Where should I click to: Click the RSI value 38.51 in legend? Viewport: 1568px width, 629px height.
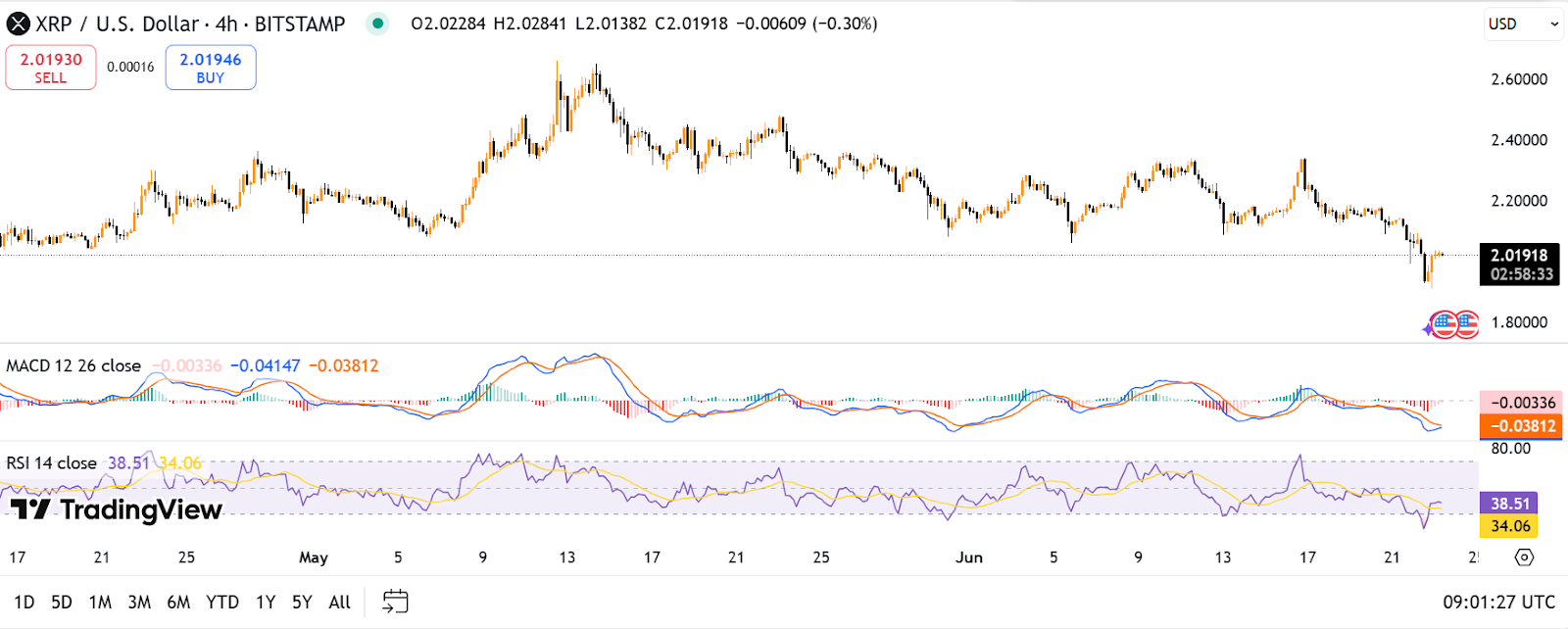coord(128,462)
